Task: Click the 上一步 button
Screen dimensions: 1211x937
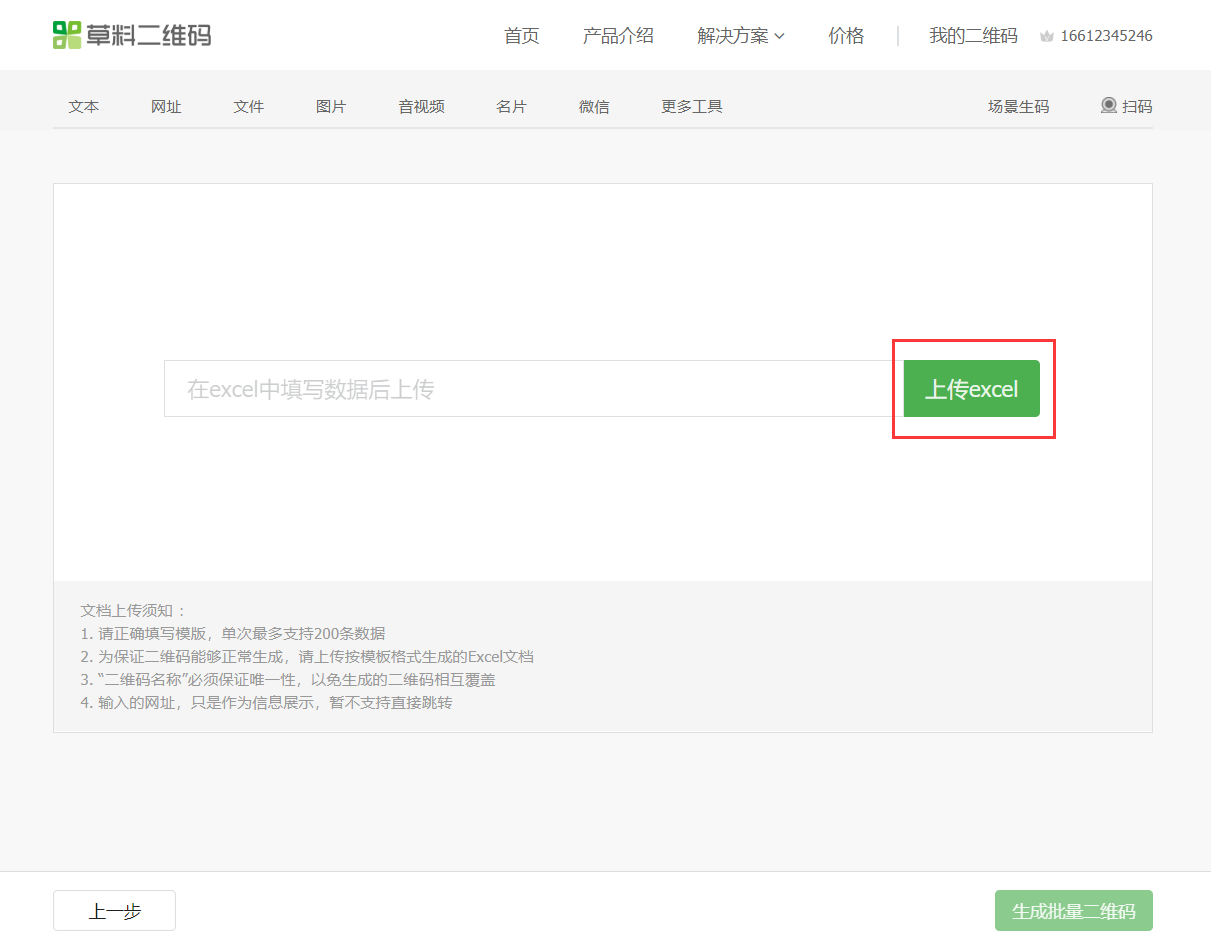Action: point(114,910)
